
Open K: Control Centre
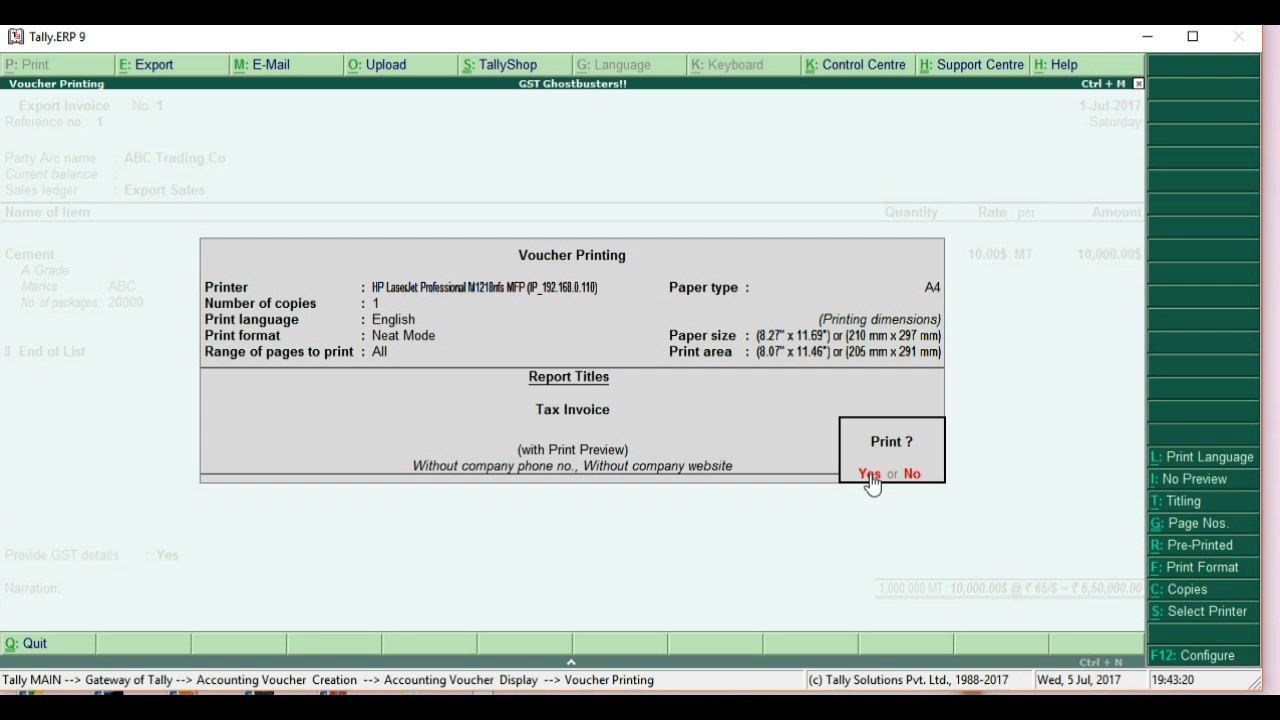pos(856,65)
